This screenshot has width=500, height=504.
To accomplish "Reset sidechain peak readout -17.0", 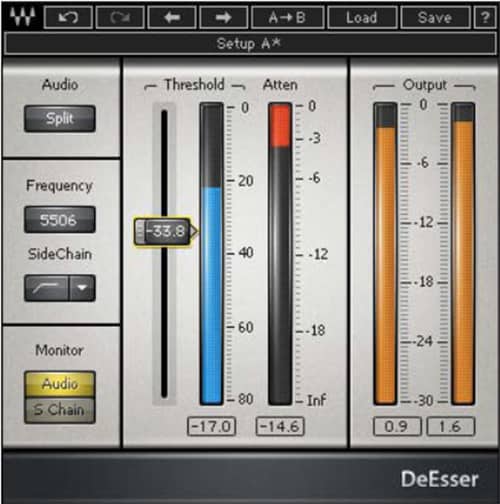I will tap(212, 426).
